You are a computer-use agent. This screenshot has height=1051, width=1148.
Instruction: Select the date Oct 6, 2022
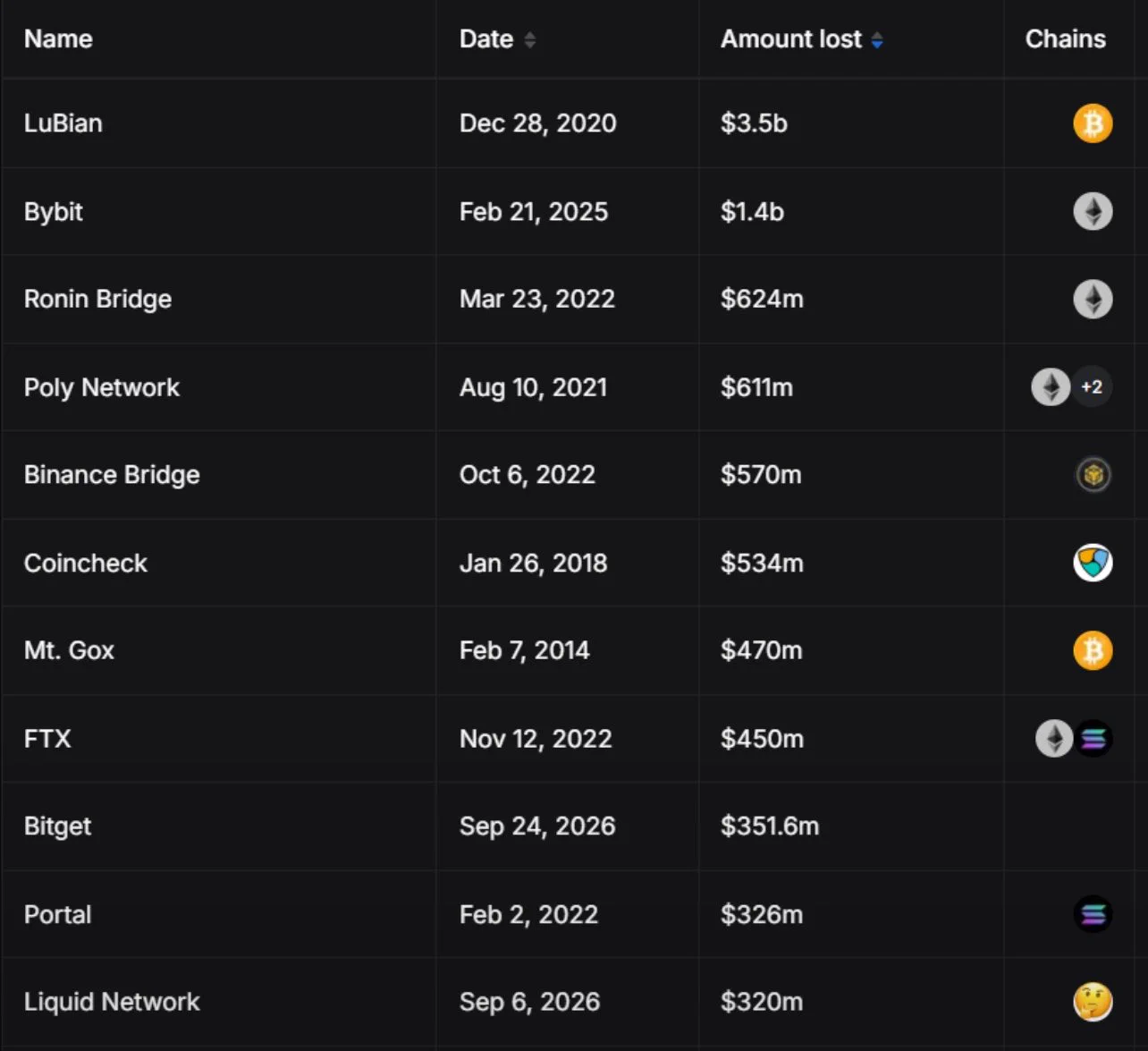(x=528, y=475)
